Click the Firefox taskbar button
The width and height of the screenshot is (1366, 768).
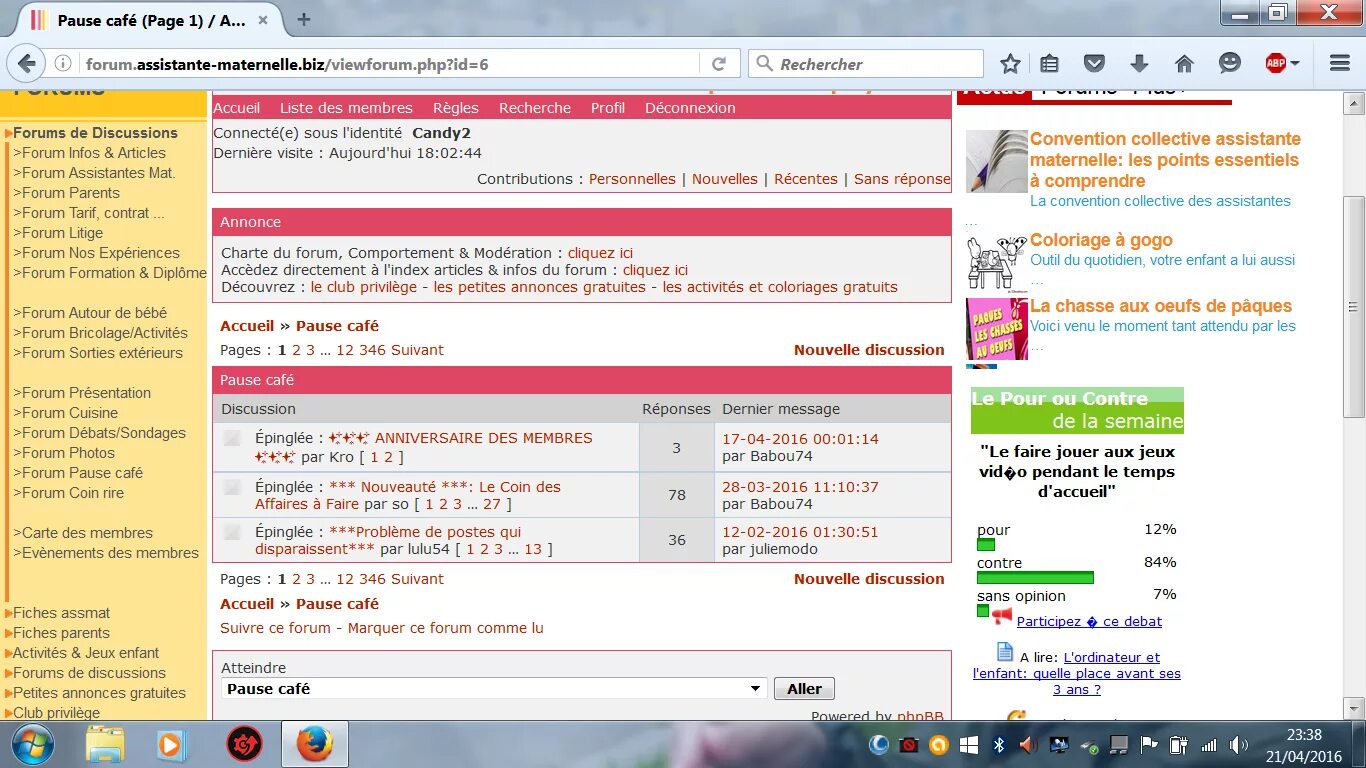(x=314, y=745)
